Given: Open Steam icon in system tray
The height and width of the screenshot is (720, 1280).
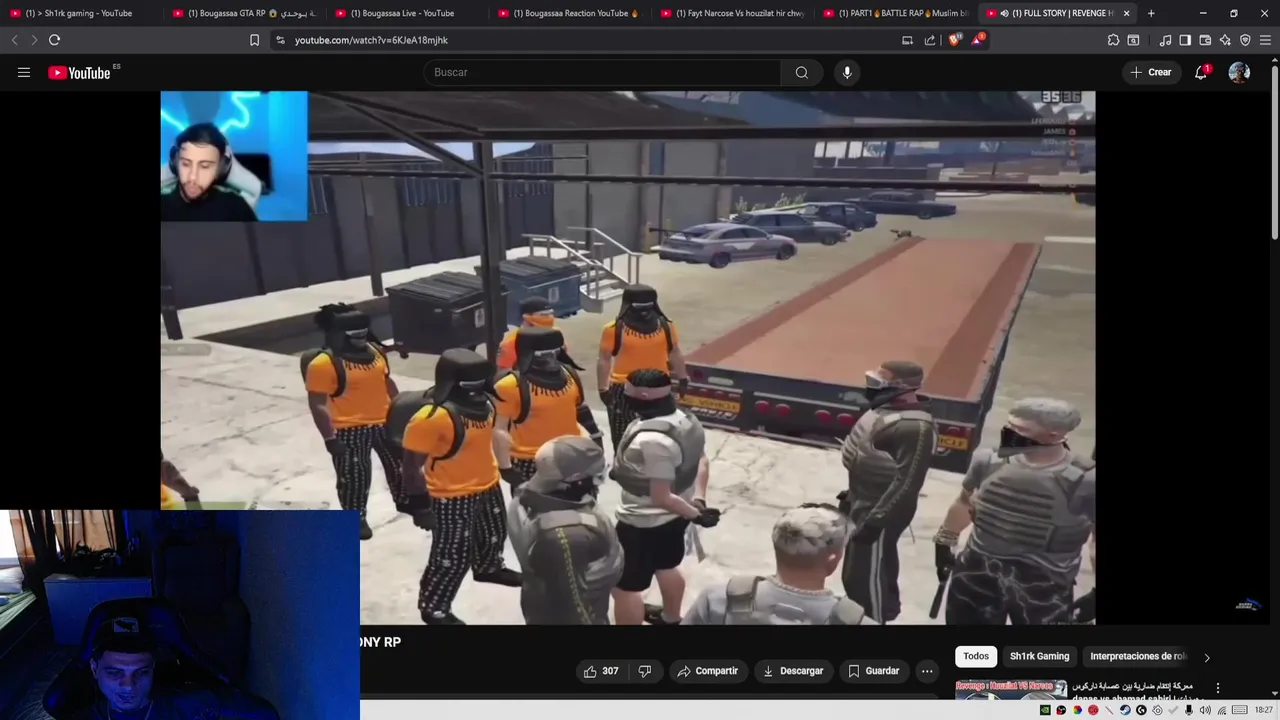Looking at the screenshot, I should coord(1125,710).
